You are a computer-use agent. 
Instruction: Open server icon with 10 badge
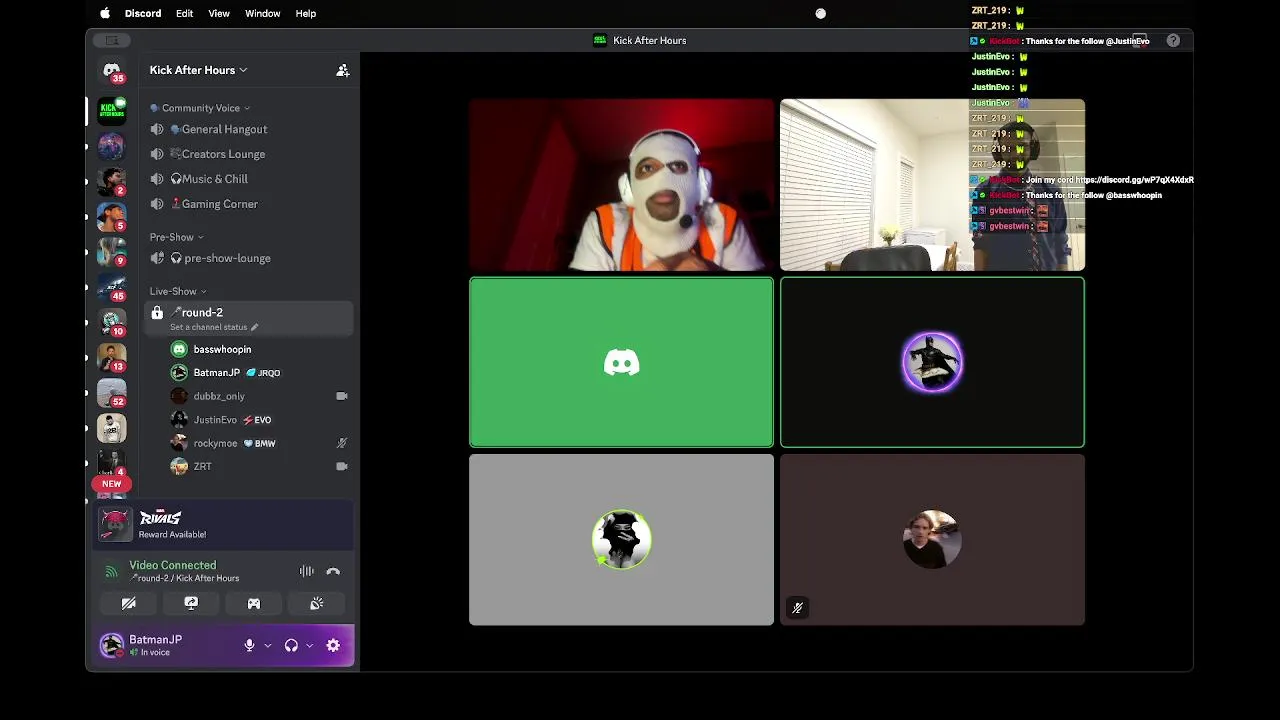[111, 323]
